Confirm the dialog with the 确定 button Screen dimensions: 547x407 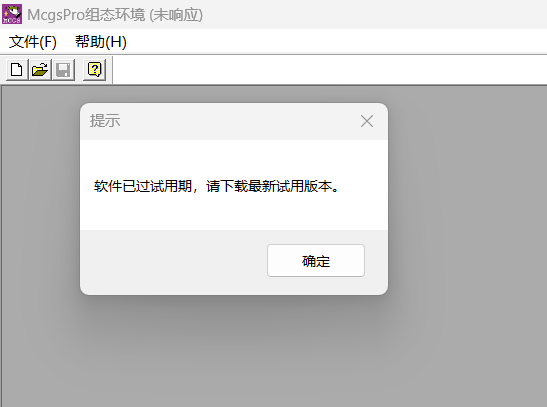pos(316,261)
